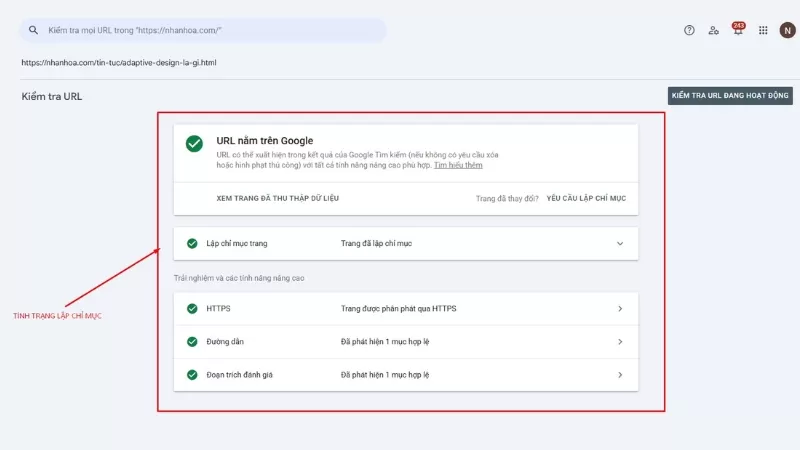Click the Lập chỉ mục trang green check icon
Screen dimensions: 800x450
pyautogui.click(x=192, y=243)
